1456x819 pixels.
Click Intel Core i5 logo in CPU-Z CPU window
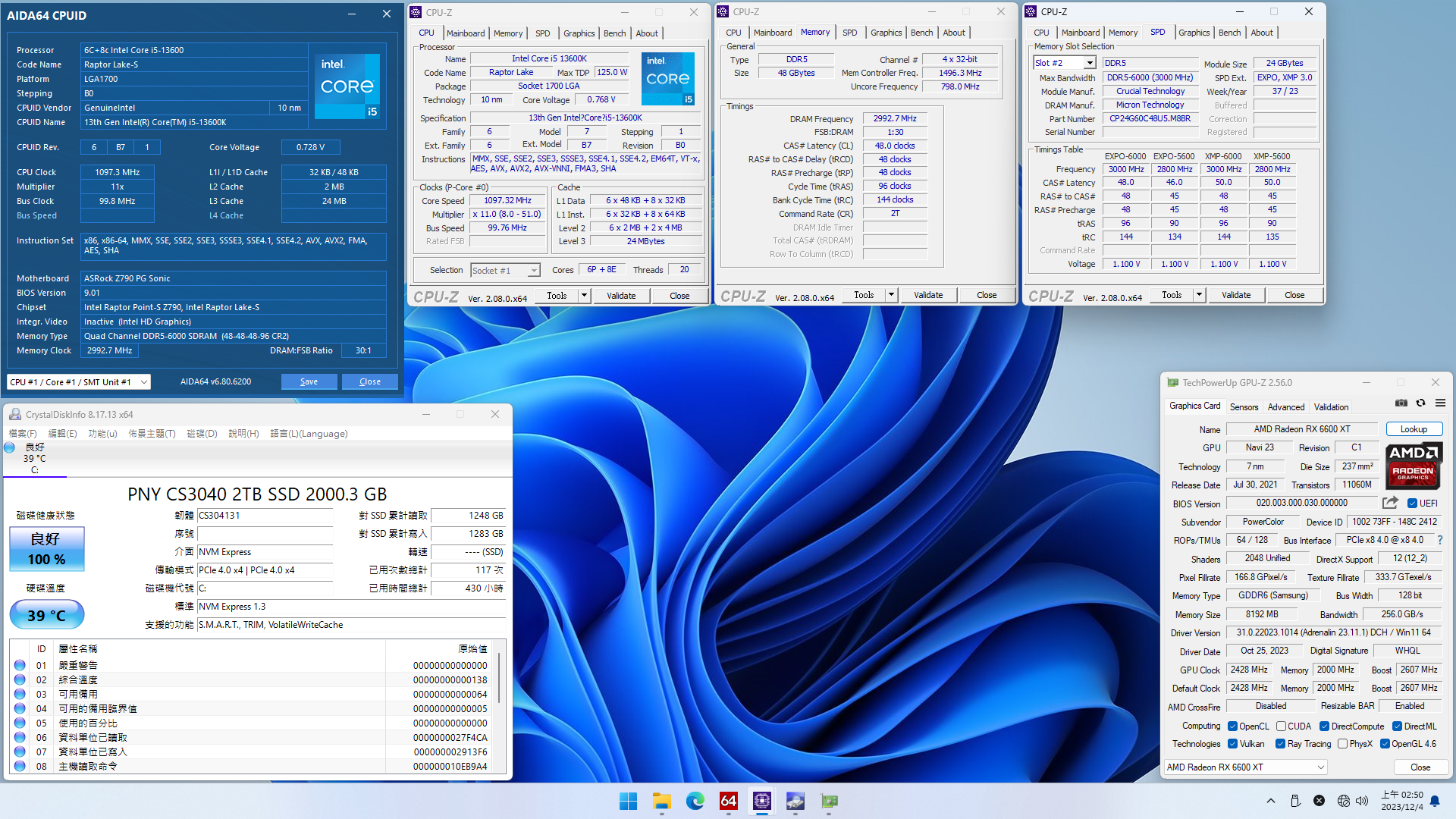click(x=668, y=79)
